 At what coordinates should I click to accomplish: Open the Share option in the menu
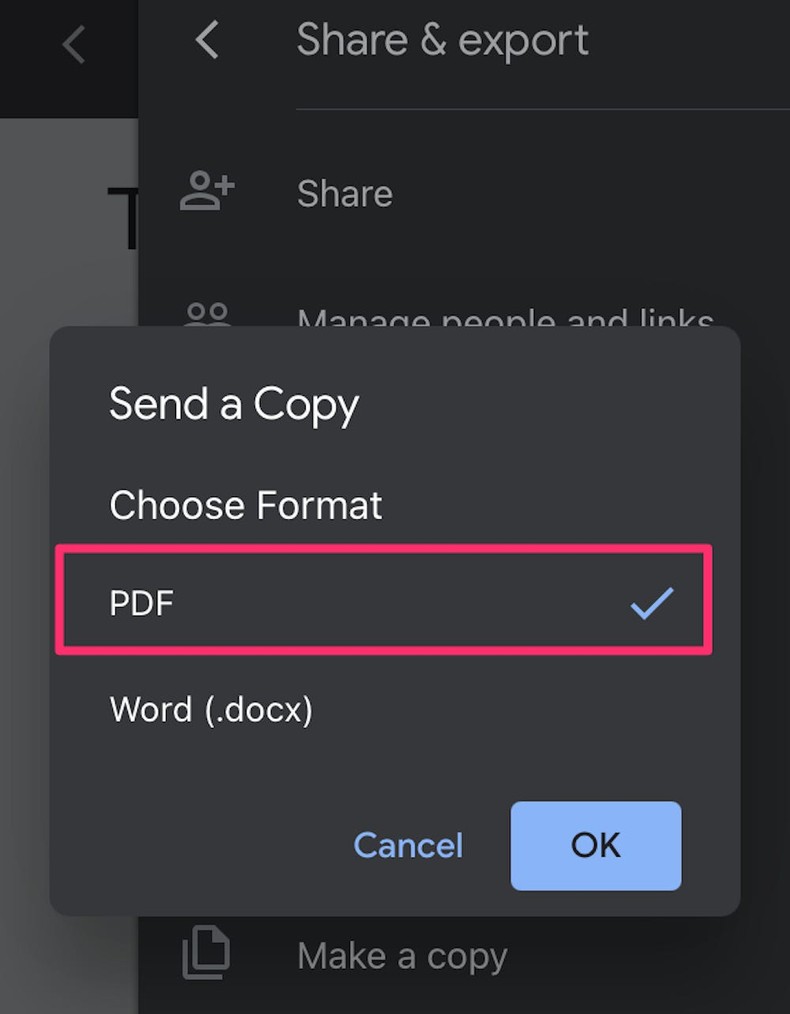tap(344, 194)
